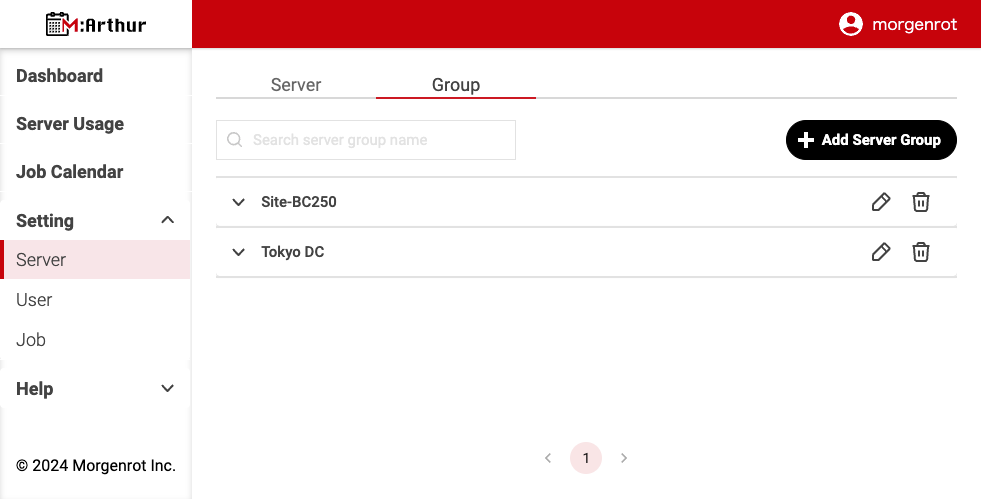The height and width of the screenshot is (499, 981).
Task: Focus the server group name search field
Action: 375,140
